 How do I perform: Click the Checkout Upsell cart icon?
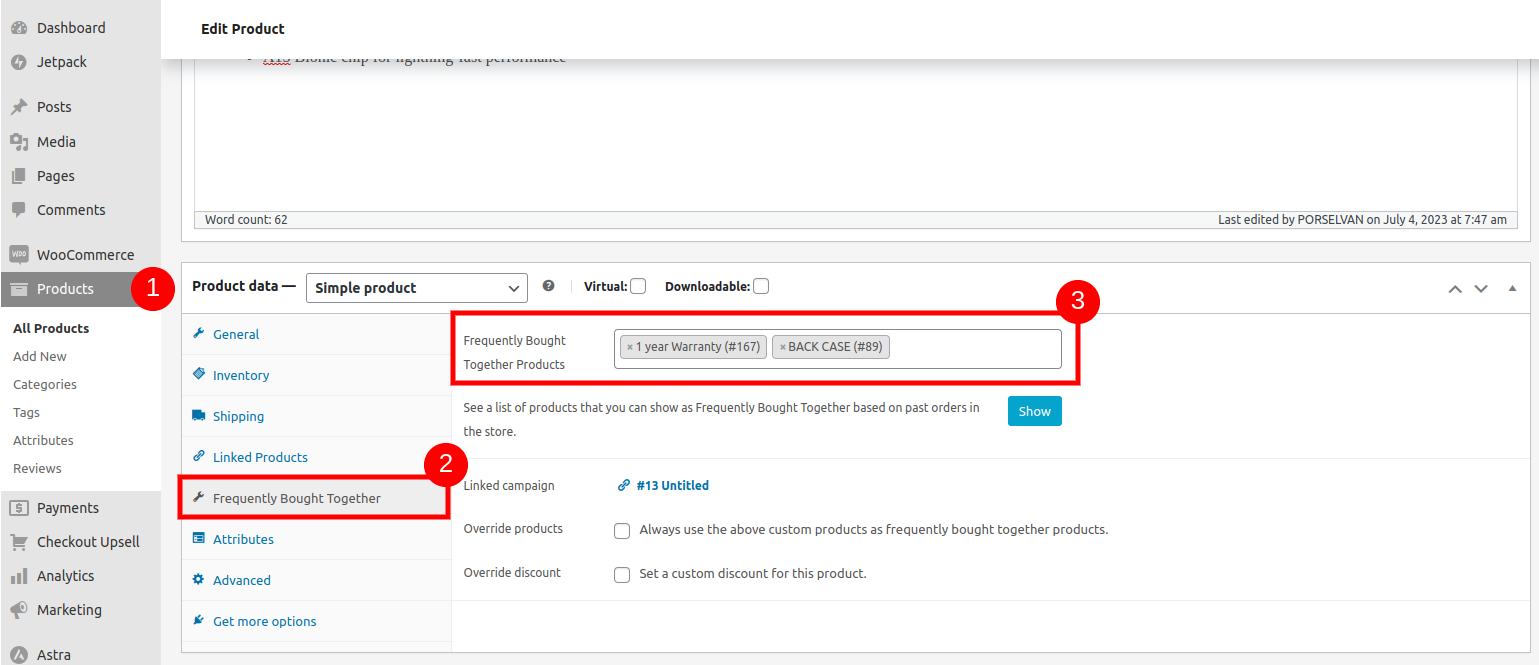coord(18,542)
